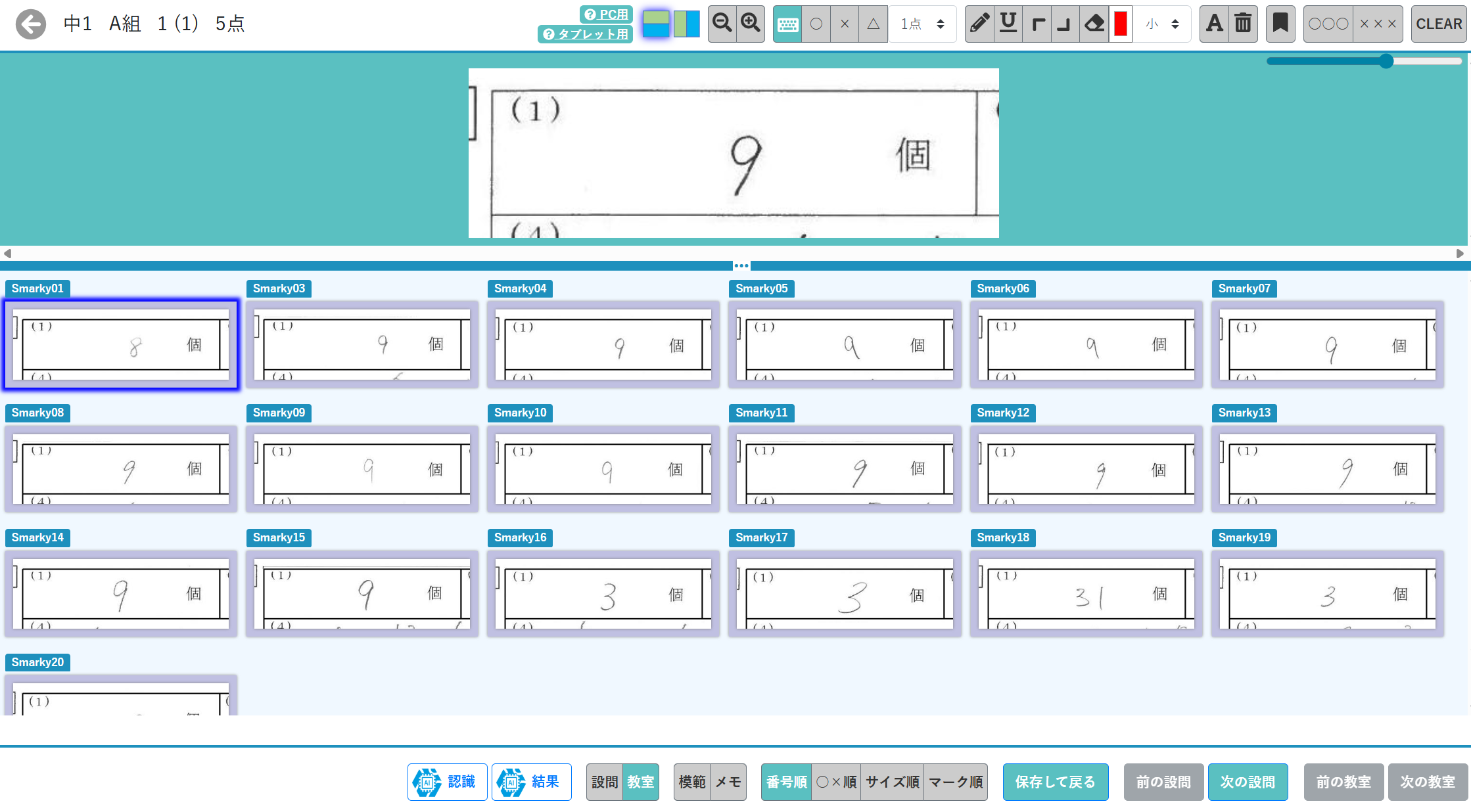Select the text A tool
Viewport: 1471px width, 812px height.
pyautogui.click(x=1214, y=24)
